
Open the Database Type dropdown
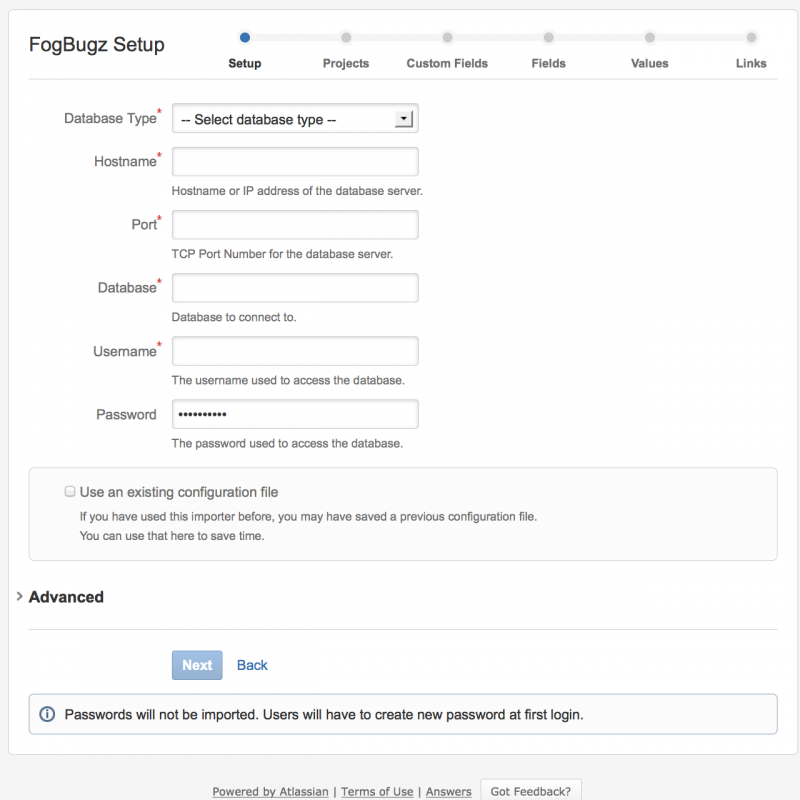tap(295, 120)
